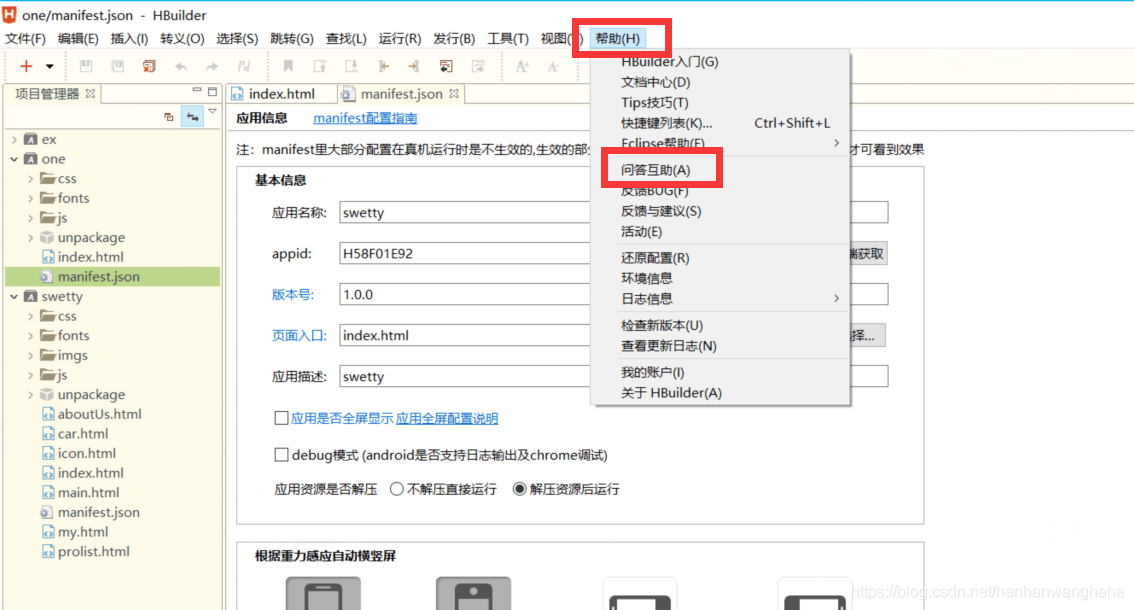Click the bookmark toolbar icon
The height and width of the screenshot is (610, 1134).
(x=288, y=67)
